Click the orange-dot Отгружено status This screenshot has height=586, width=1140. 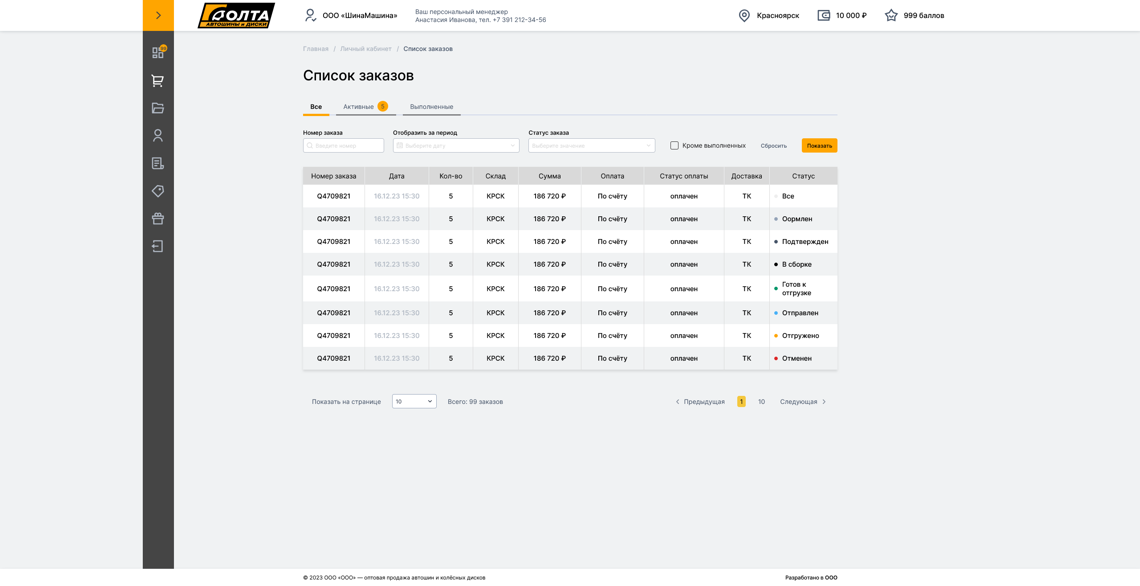pyautogui.click(x=800, y=336)
